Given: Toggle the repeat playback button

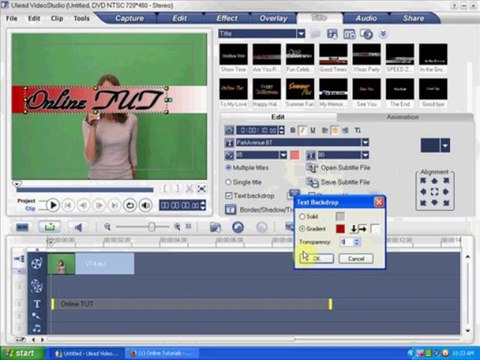Looking at the screenshot, I should coord(130,205).
